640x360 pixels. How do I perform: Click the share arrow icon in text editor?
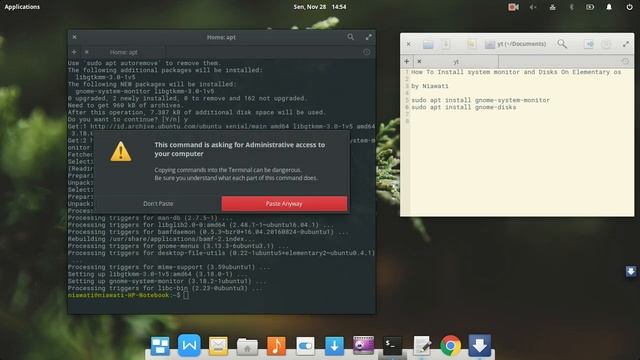pos(589,44)
